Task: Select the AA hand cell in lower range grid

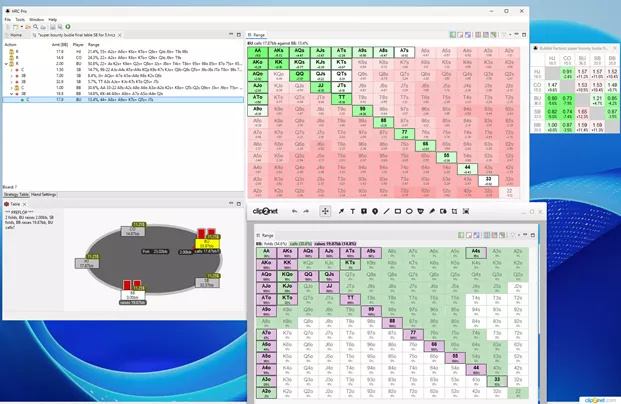Action: pos(266,254)
